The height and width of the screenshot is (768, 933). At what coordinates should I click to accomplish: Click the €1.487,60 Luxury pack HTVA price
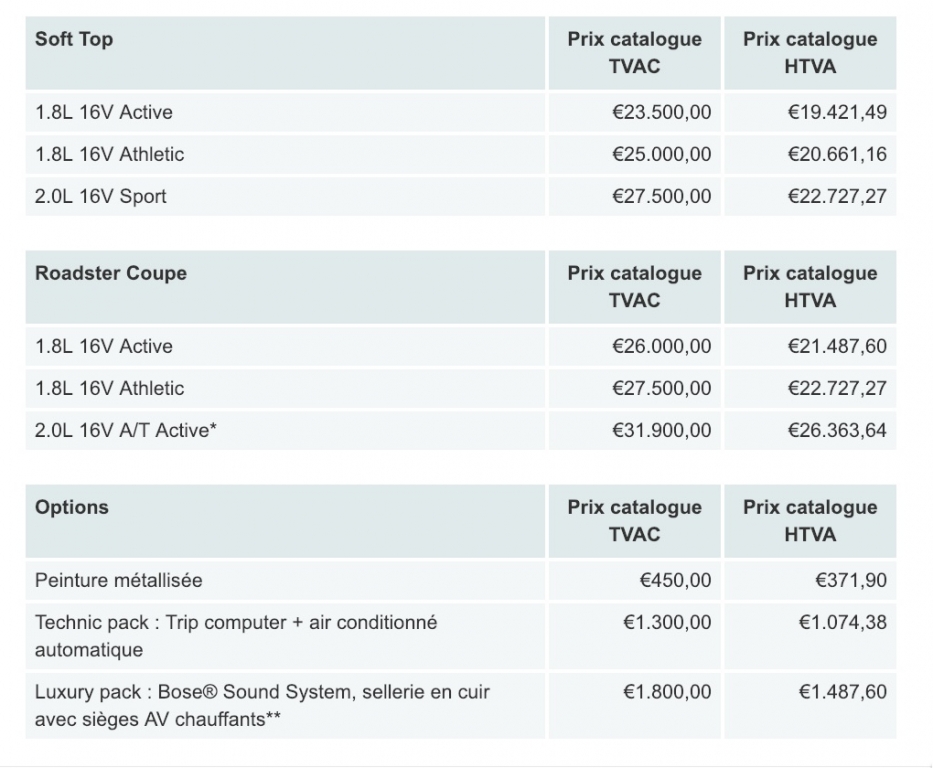842,692
